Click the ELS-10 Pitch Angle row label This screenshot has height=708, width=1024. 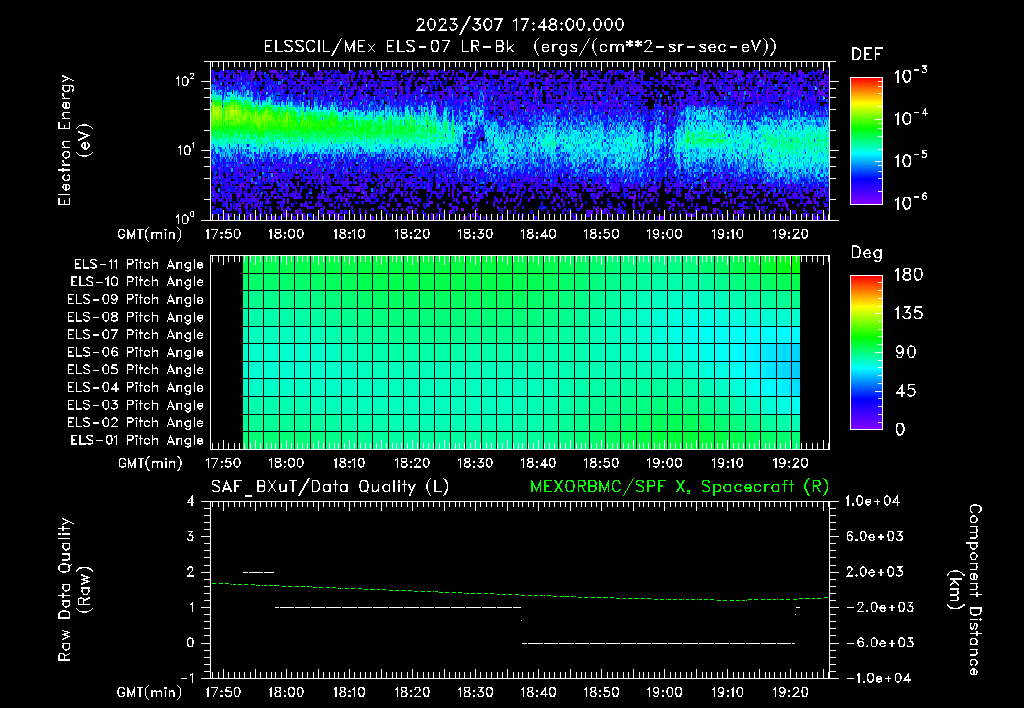pyautogui.click(x=137, y=282)
